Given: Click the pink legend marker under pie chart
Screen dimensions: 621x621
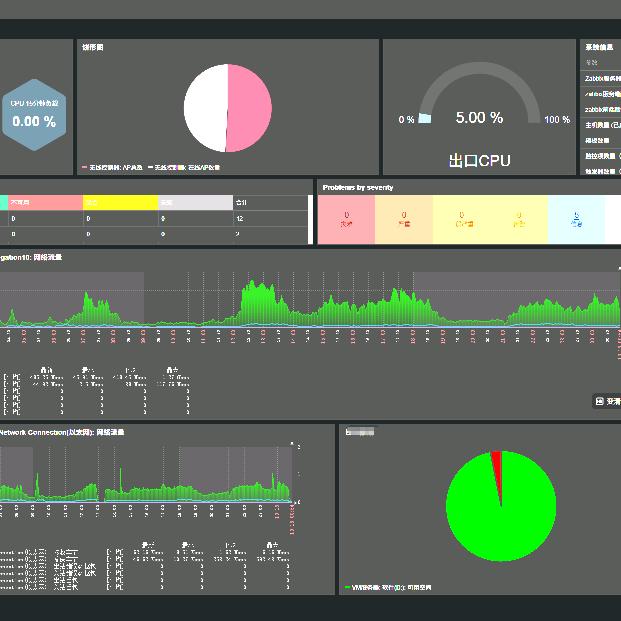Looking at the screenshot, I should (84, 167).
